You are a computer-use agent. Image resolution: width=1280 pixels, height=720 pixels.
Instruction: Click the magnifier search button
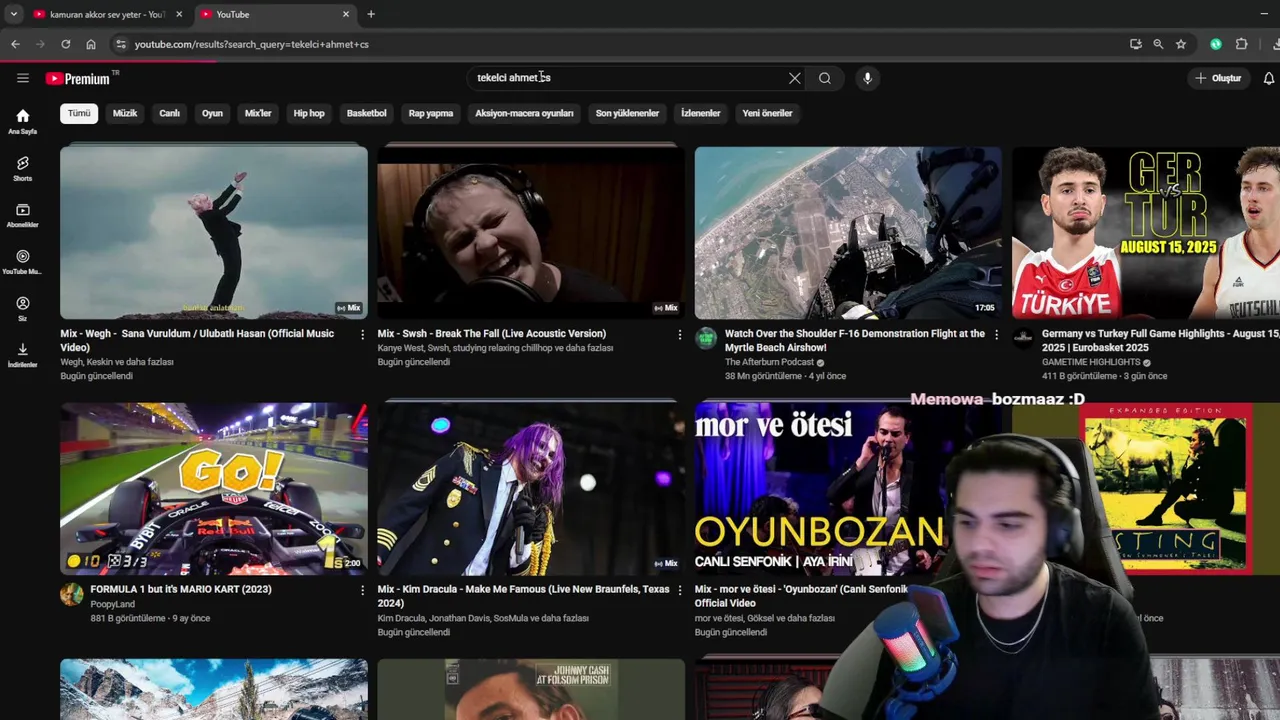[825, 78]
